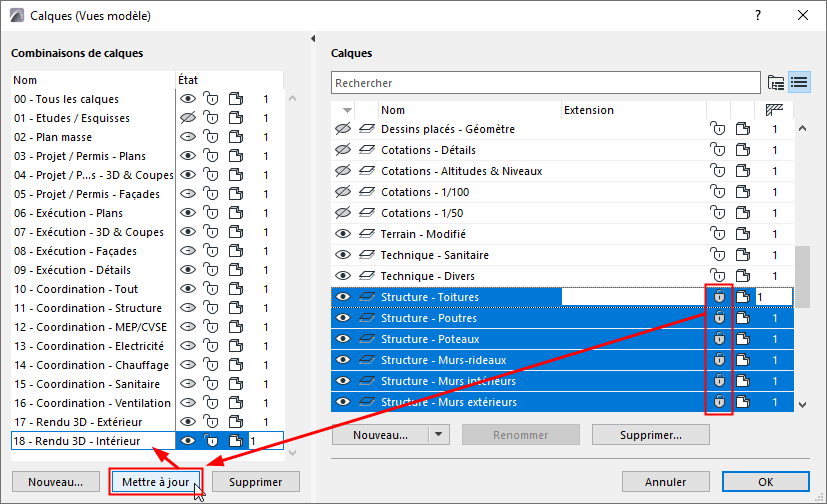827x504 pixels.
Task: Click Nouveau... button under layer combinations
Action: tap(56, 482)
